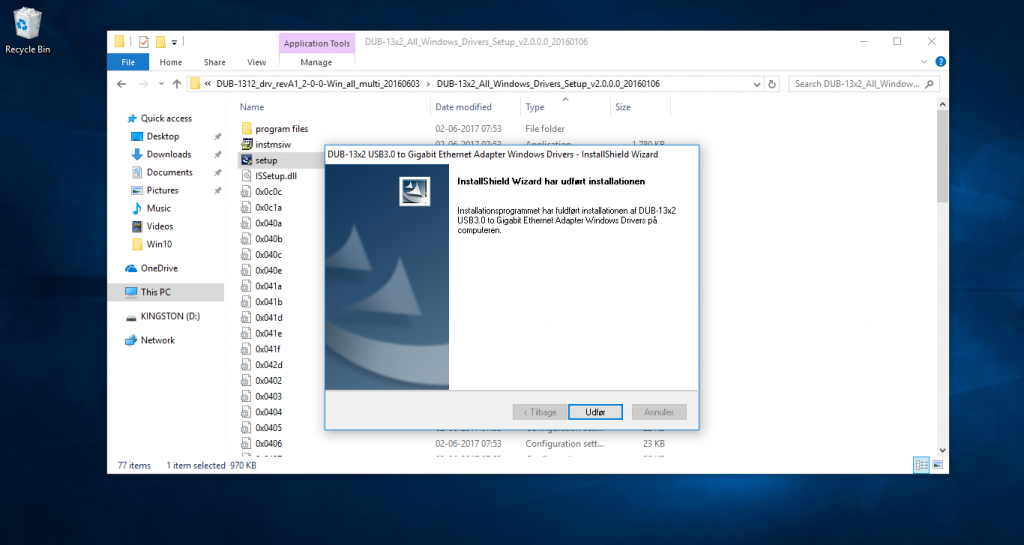Select OneDrive in the navigation pane
Viewport: 1024px width, 545px height.
point(159,268)
